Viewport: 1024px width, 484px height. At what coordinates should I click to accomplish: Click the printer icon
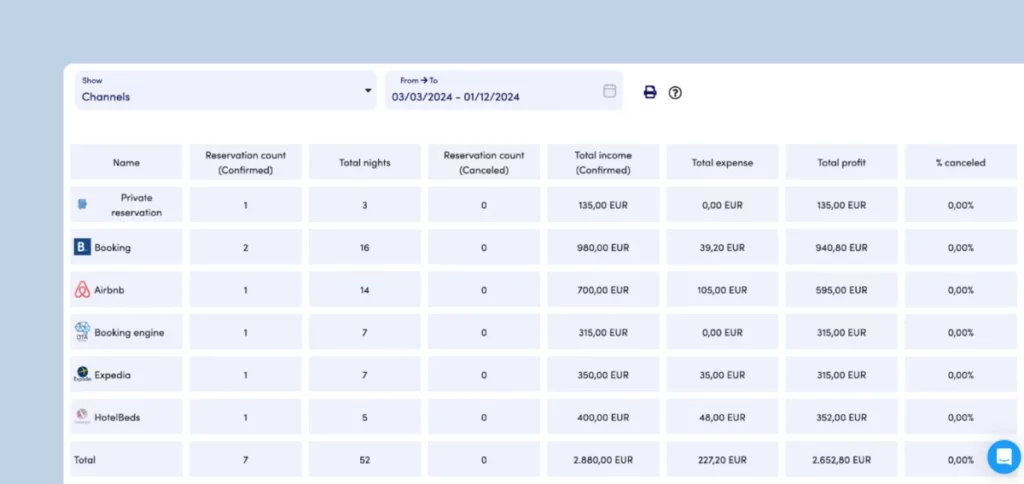coord(650,92)
